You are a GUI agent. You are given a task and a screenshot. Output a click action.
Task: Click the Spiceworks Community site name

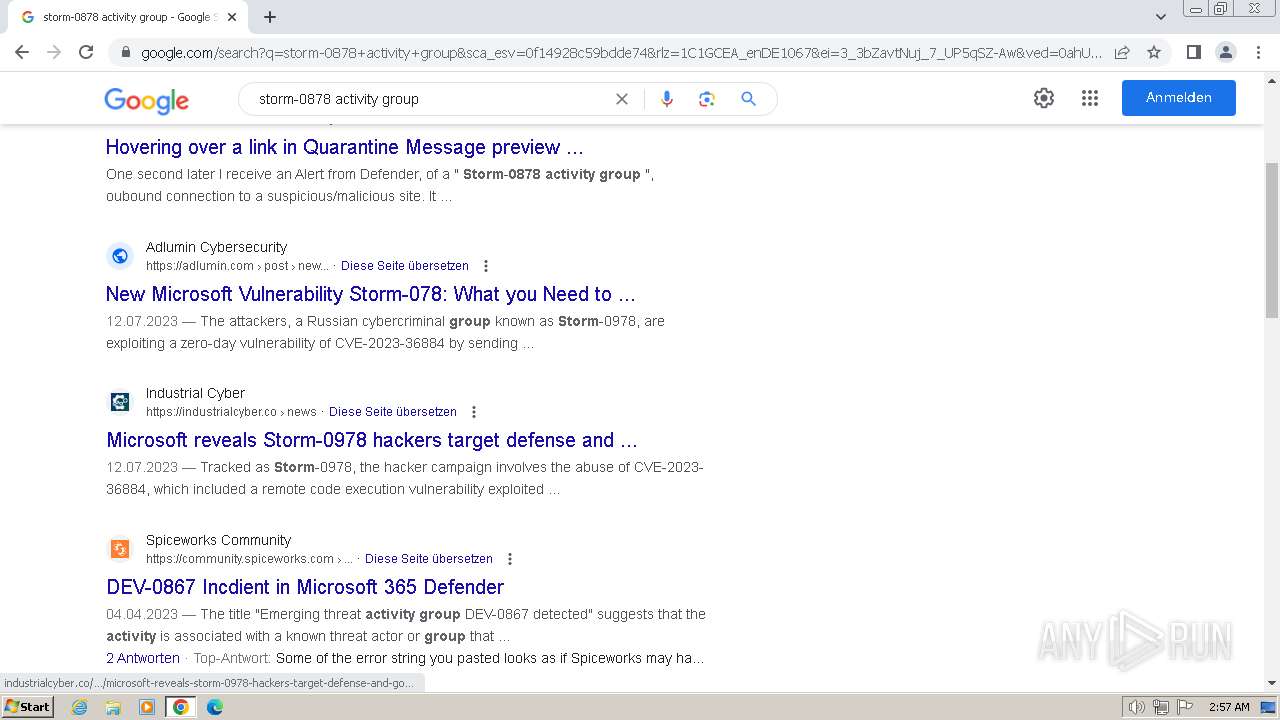(218, 540)
